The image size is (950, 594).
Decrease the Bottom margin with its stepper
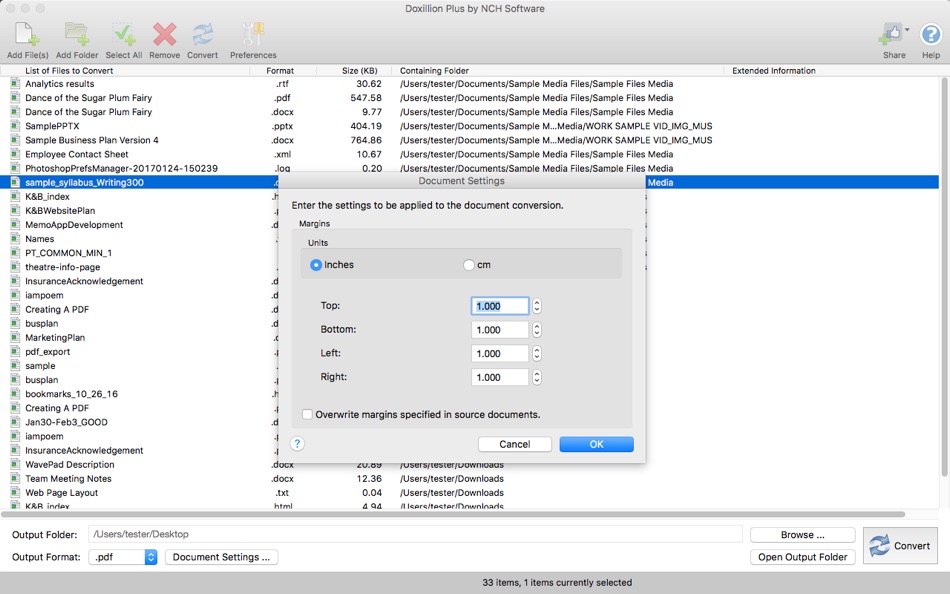pyautogui.click(x=536, y=333)
